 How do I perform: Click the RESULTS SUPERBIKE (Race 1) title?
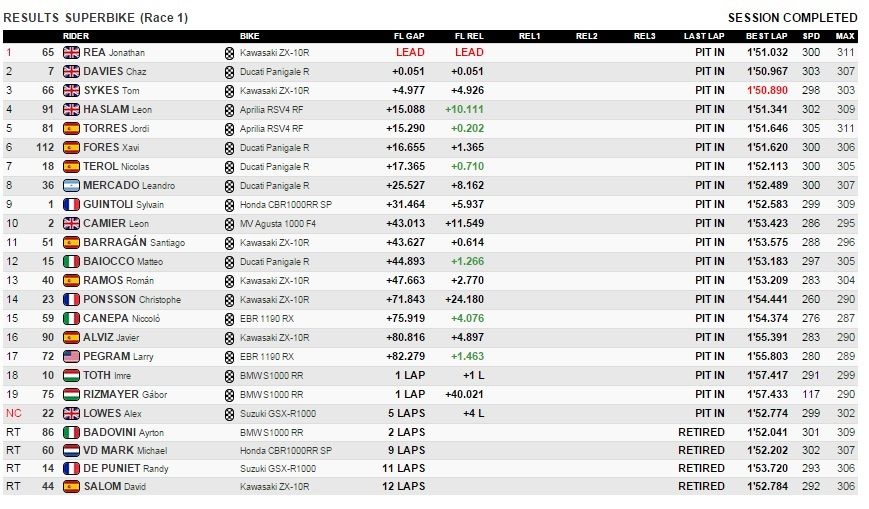tap(96, 18)
